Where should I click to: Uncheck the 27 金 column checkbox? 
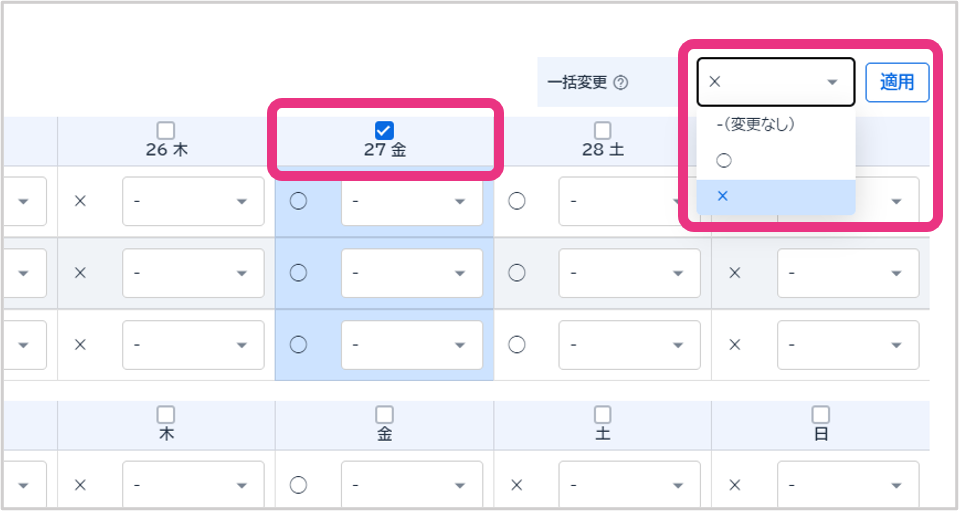(384, 130)
